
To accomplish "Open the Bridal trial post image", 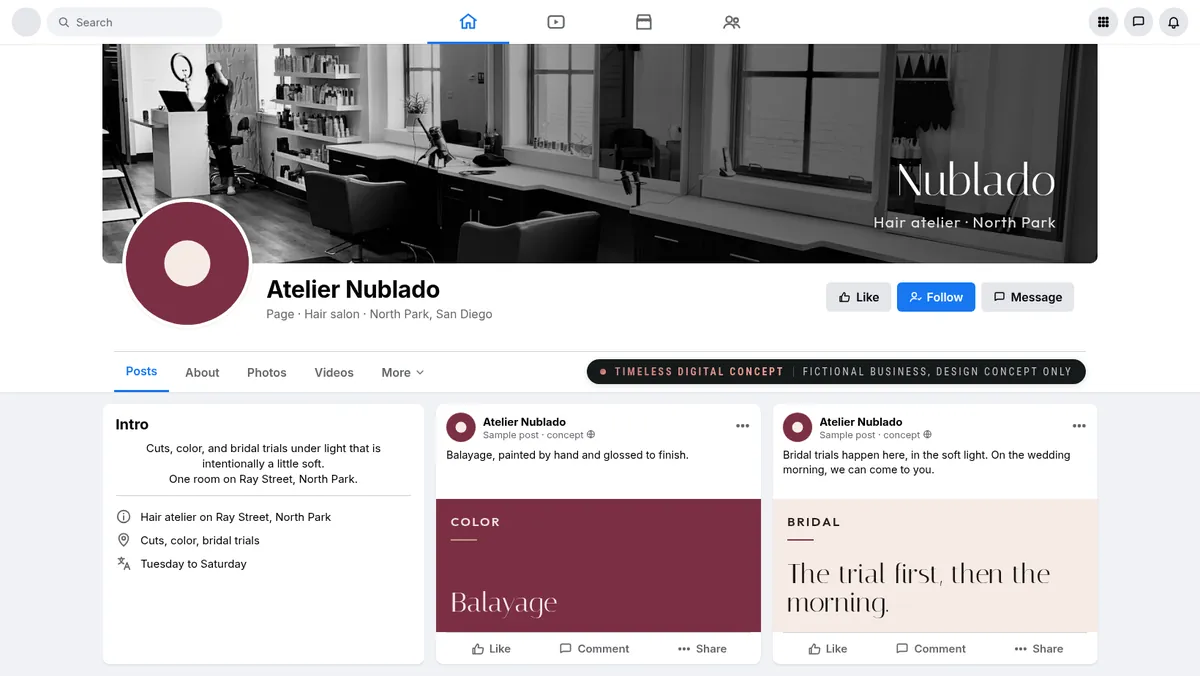I will tap(935, 565).
